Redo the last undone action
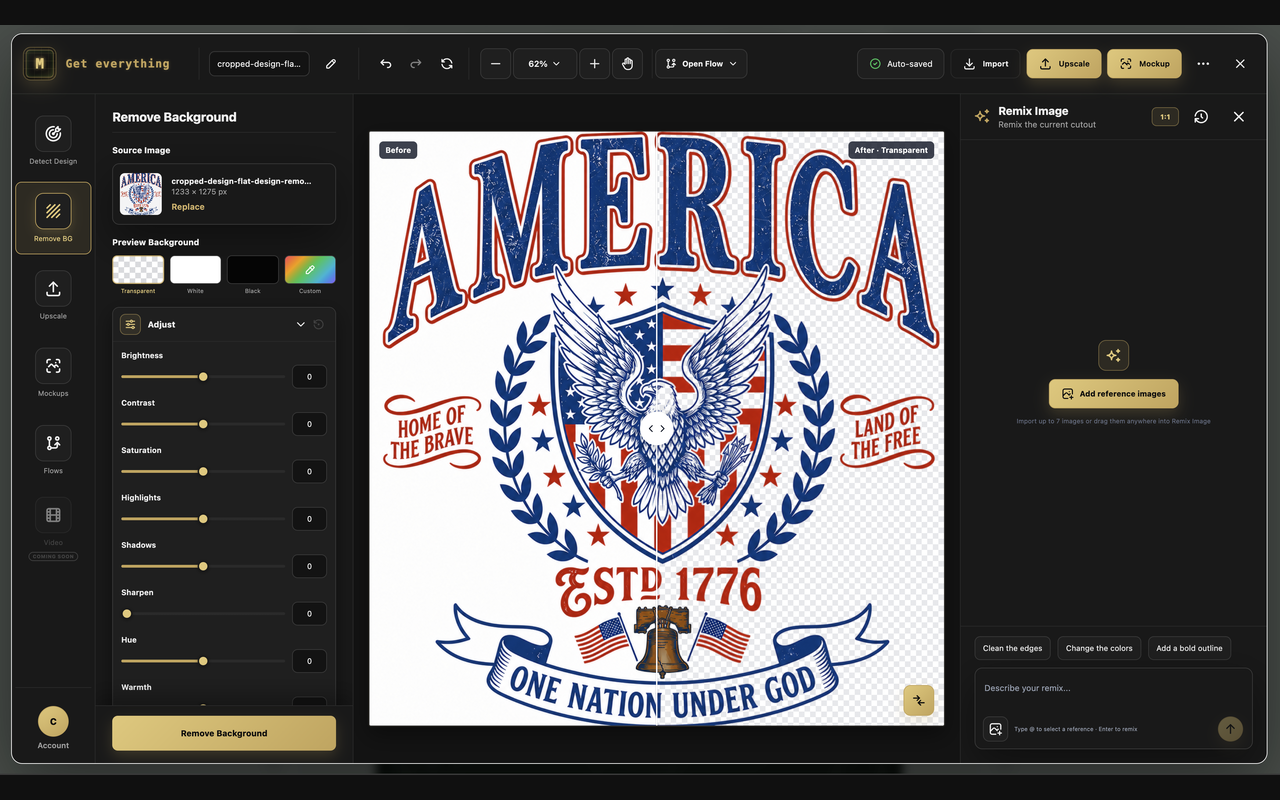Image resolution: width=1280 pixels, height=800 pixels. point(416,64)
